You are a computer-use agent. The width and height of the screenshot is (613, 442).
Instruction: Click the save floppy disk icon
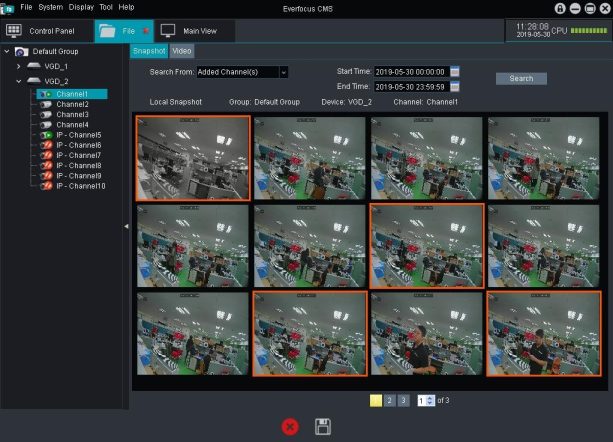(x=323, y=426)
